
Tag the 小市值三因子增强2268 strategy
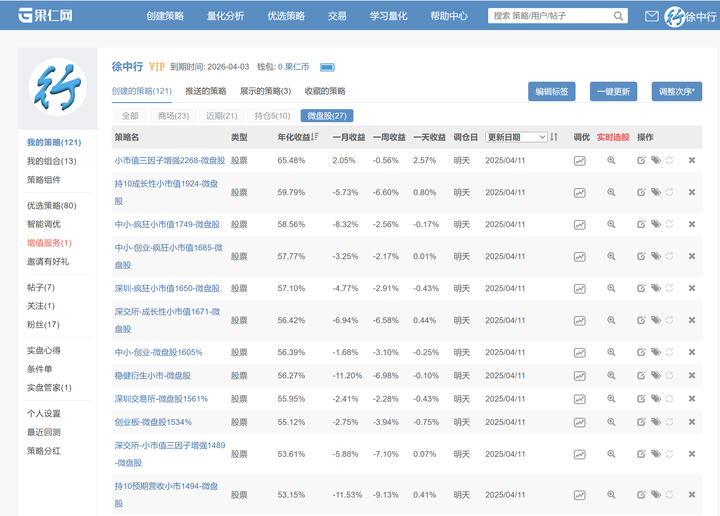(x=656, y=160)
